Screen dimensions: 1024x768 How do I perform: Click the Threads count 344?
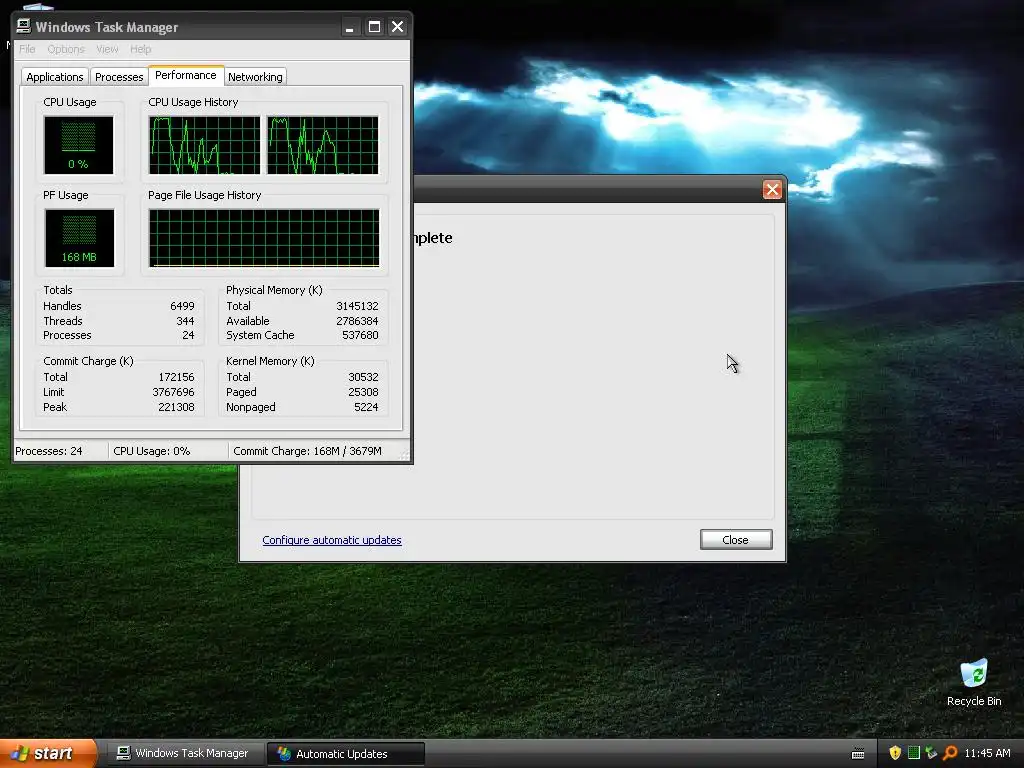pos(185,321)
